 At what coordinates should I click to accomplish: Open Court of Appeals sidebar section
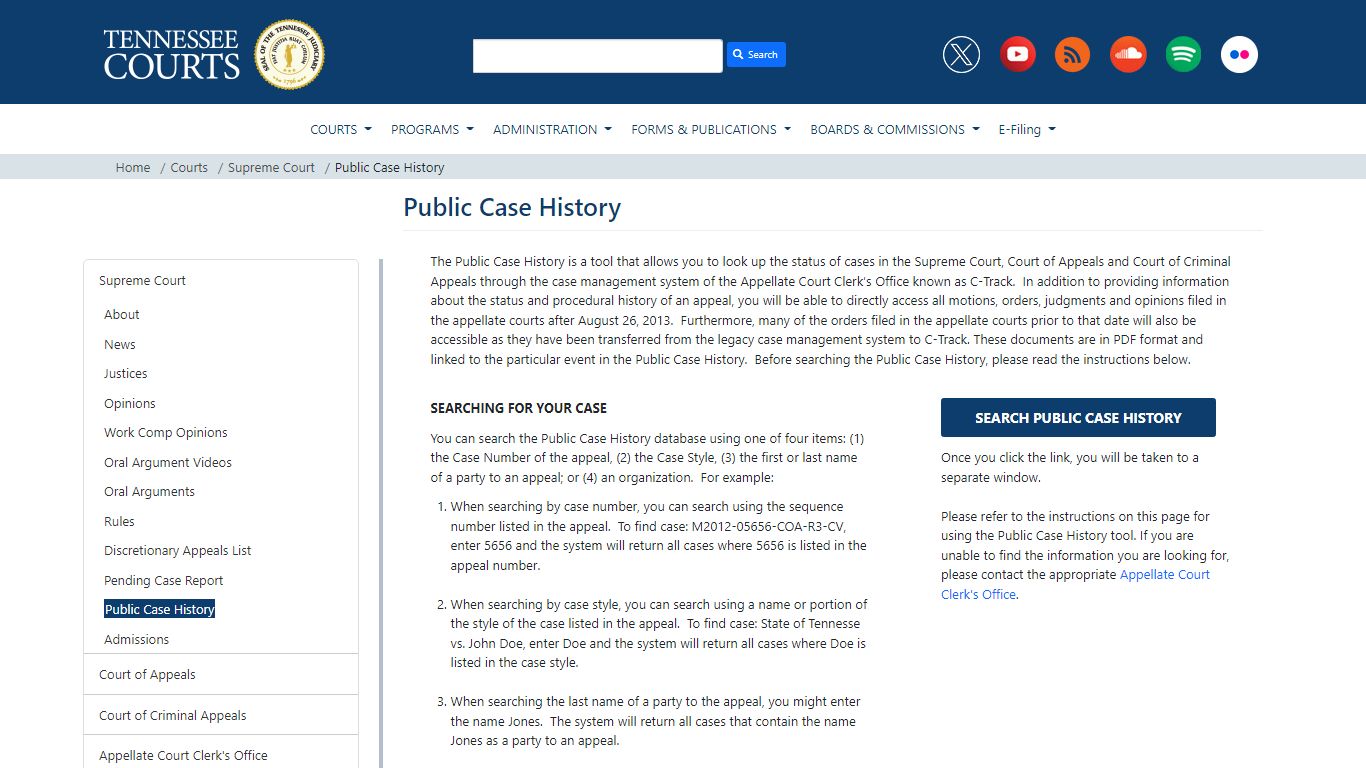[x=147, y=675]
